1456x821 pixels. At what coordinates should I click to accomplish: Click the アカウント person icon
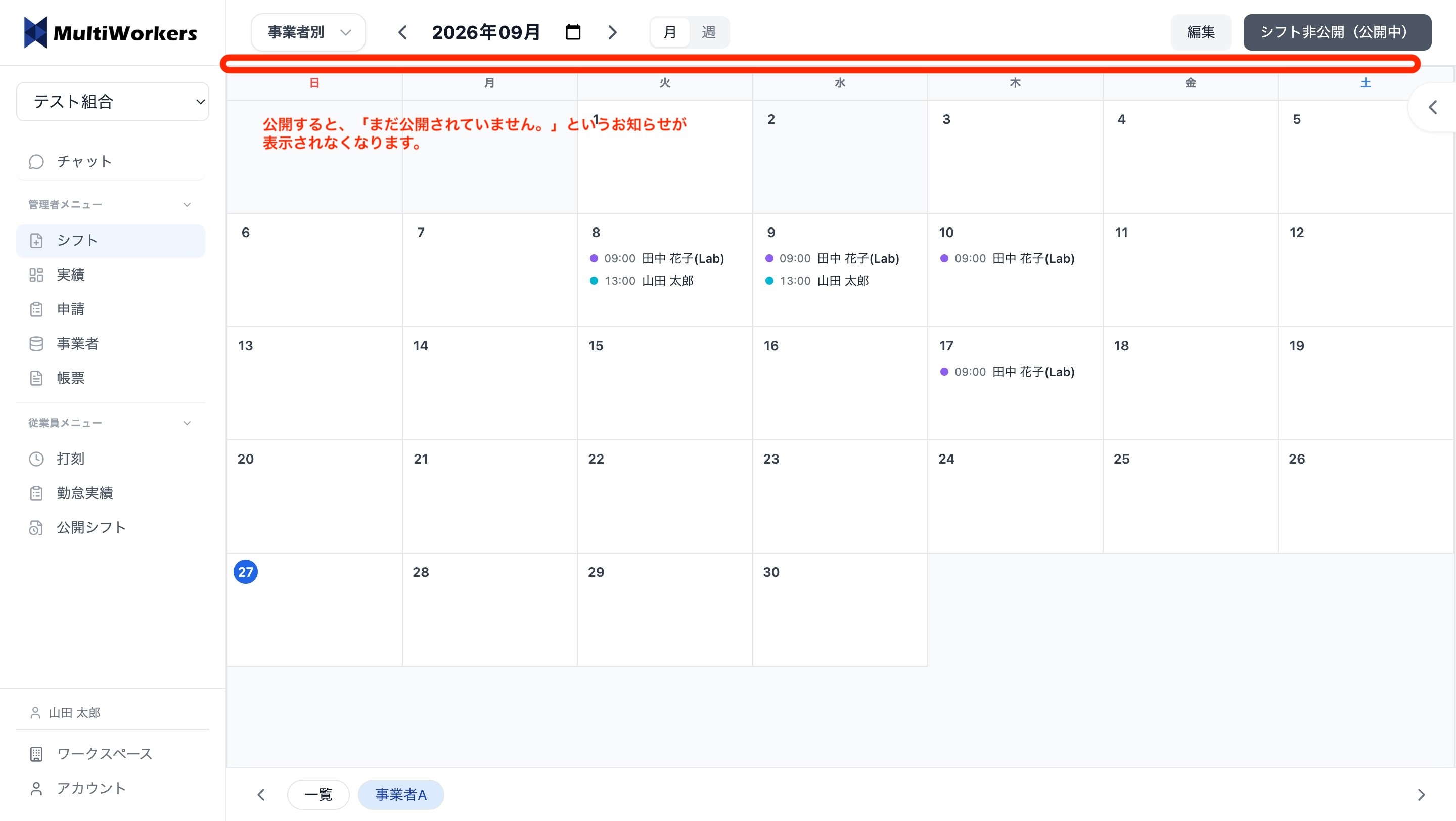click(36, 789)
